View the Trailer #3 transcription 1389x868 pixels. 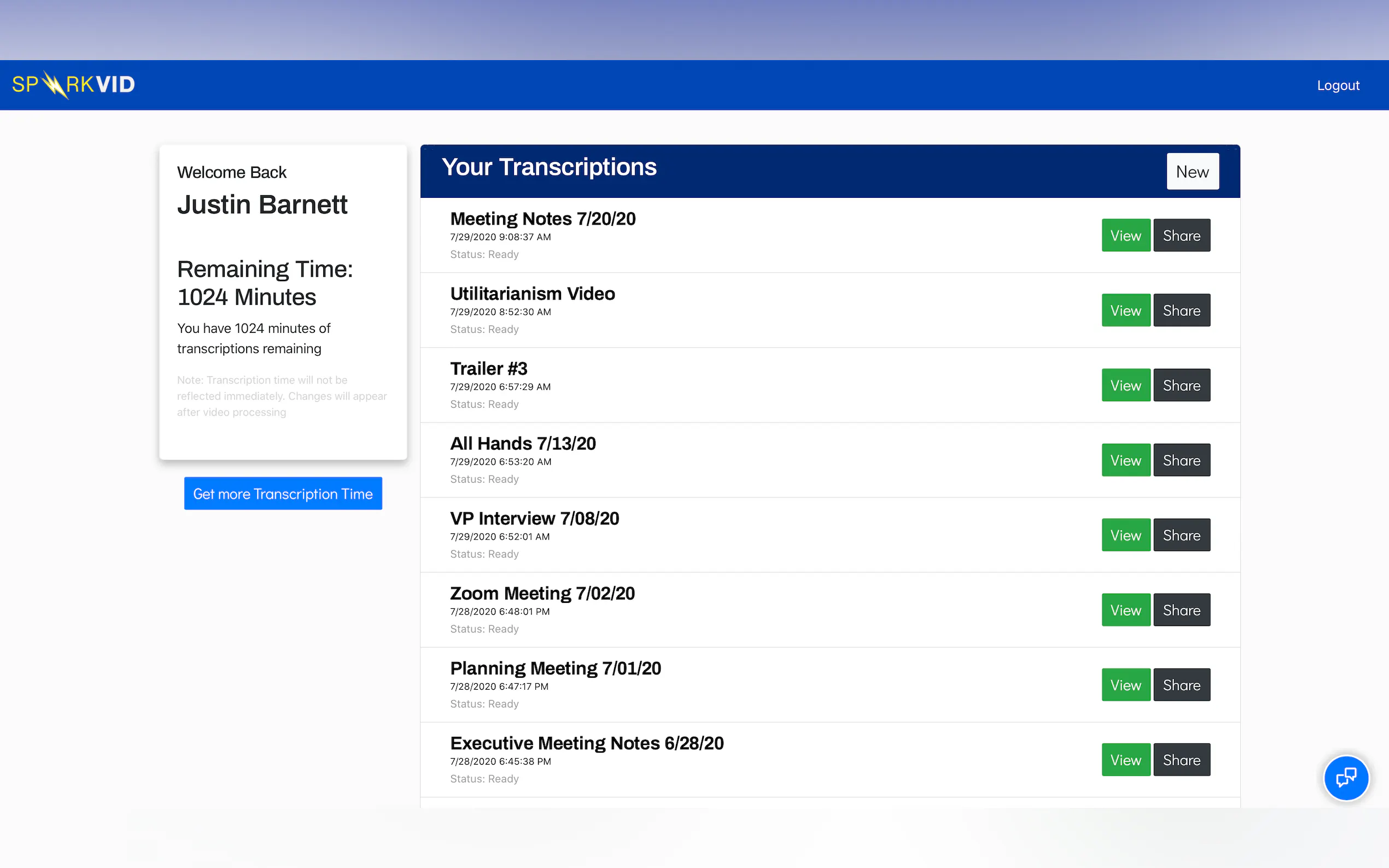coord(1125,385)
